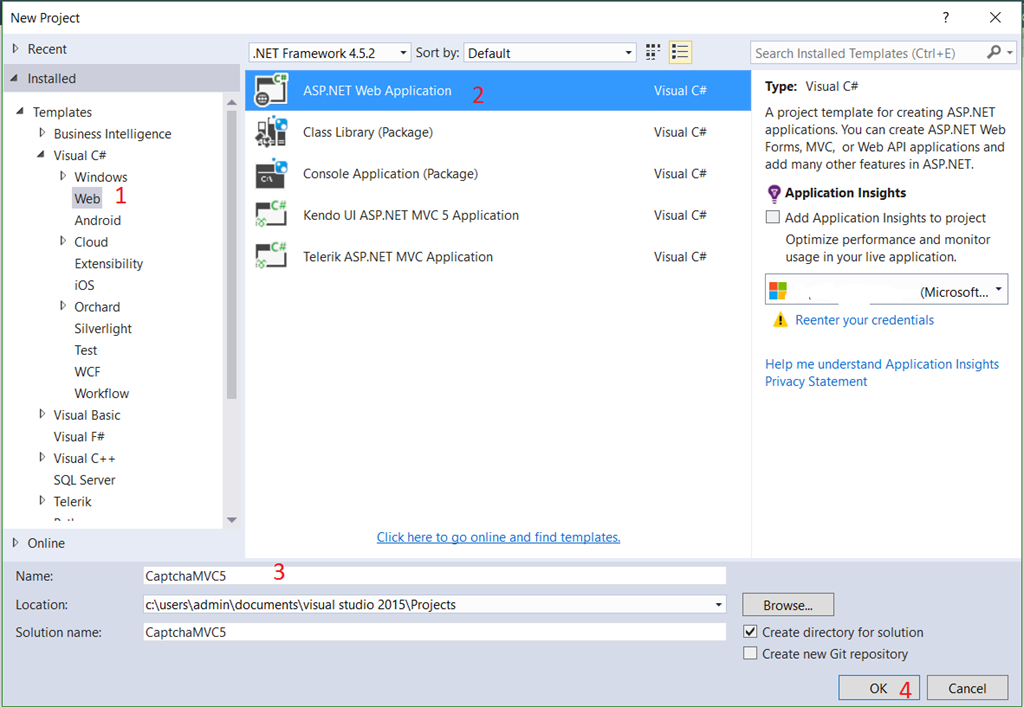Close the New Project dialog

click(995, 18)
